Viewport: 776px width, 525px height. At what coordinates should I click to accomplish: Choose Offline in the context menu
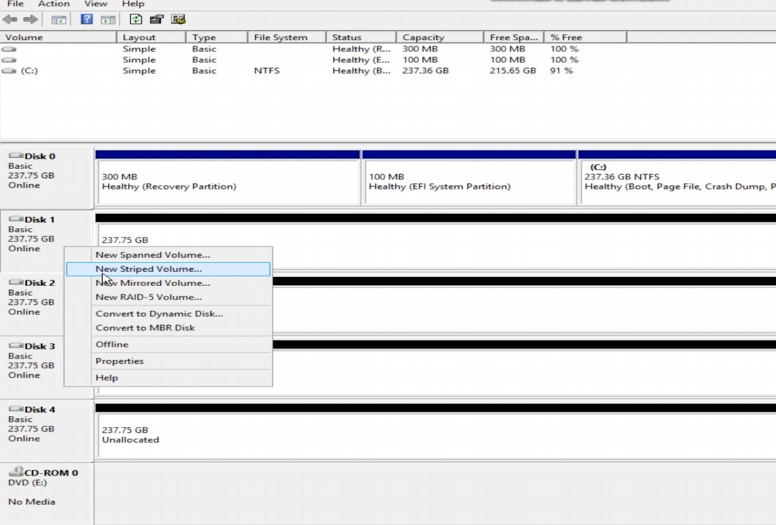(x=168, y=344)
